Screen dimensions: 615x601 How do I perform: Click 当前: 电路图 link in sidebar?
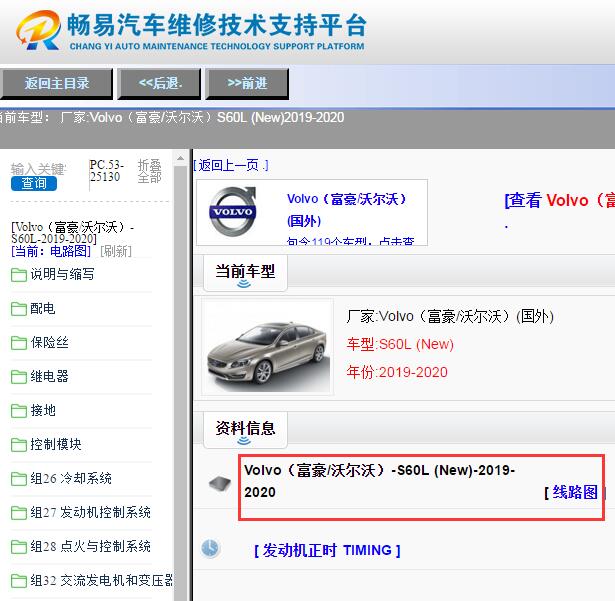(51, 251)
